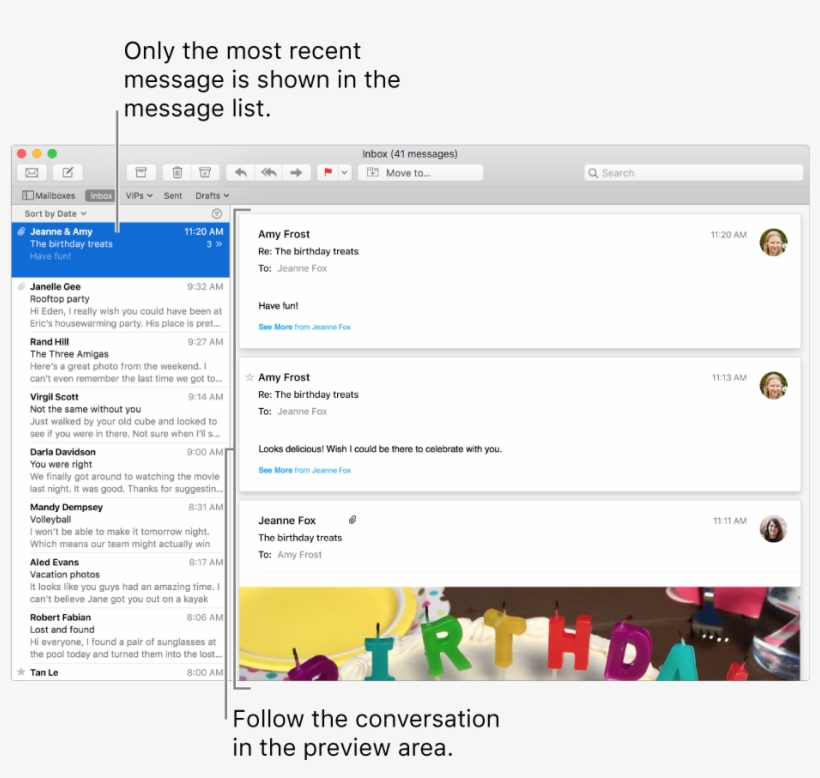Open the VIPs menu
The image size is (820, 778).
(x=139, y=196)
